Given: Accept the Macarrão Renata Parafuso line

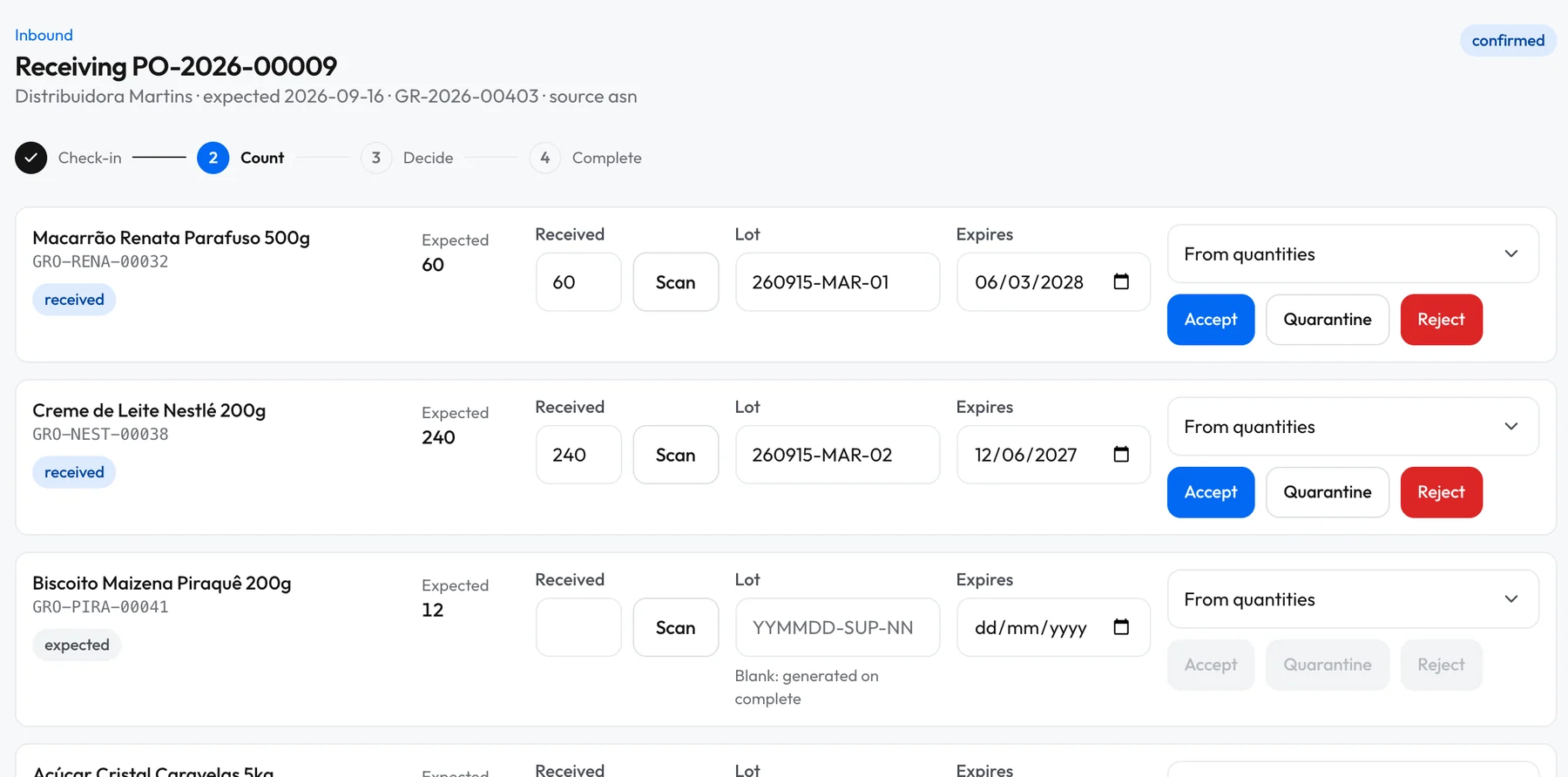Looking at the screenshot, I should point(1211,320).
